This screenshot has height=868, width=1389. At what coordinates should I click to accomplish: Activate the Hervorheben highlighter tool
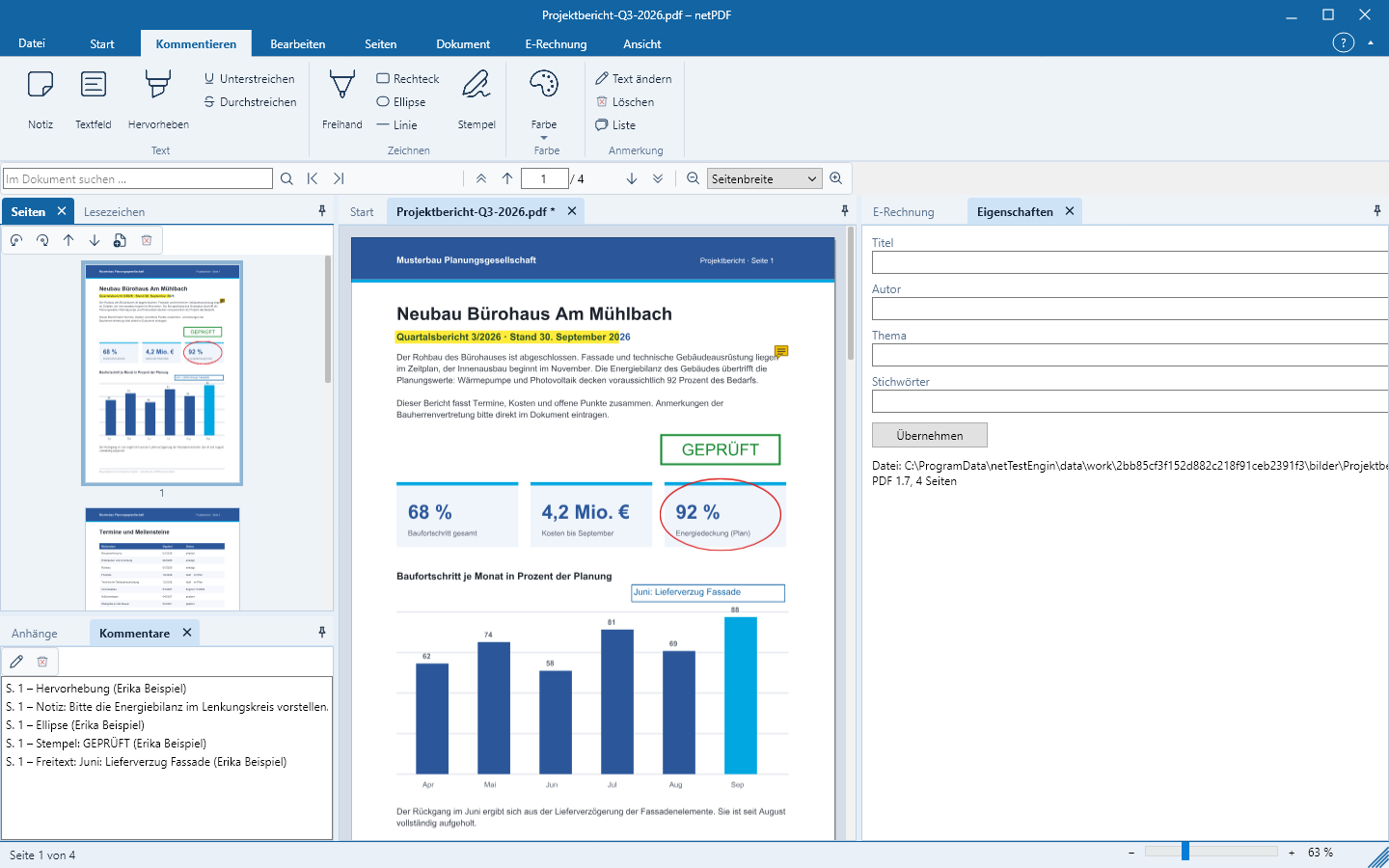[x=158, y=99]
